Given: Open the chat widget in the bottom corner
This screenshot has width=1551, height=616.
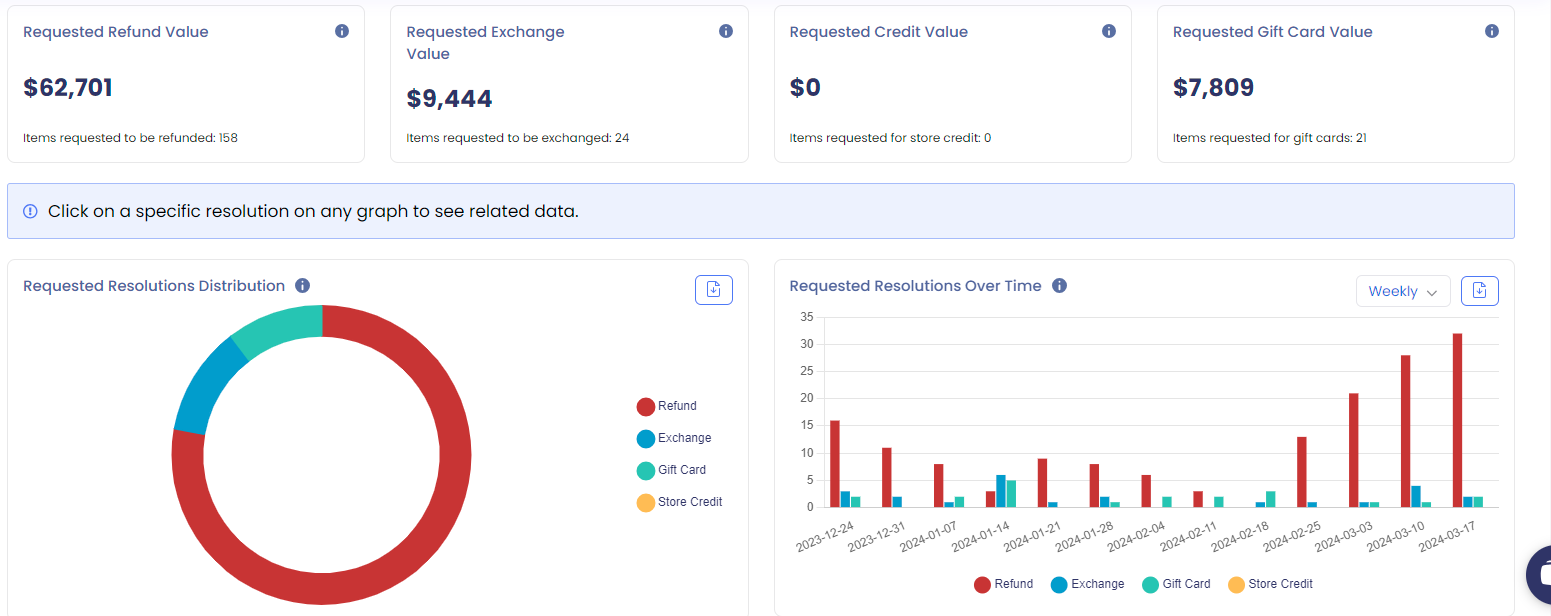Looking at the screenshot, I should tap(1540, 575).
